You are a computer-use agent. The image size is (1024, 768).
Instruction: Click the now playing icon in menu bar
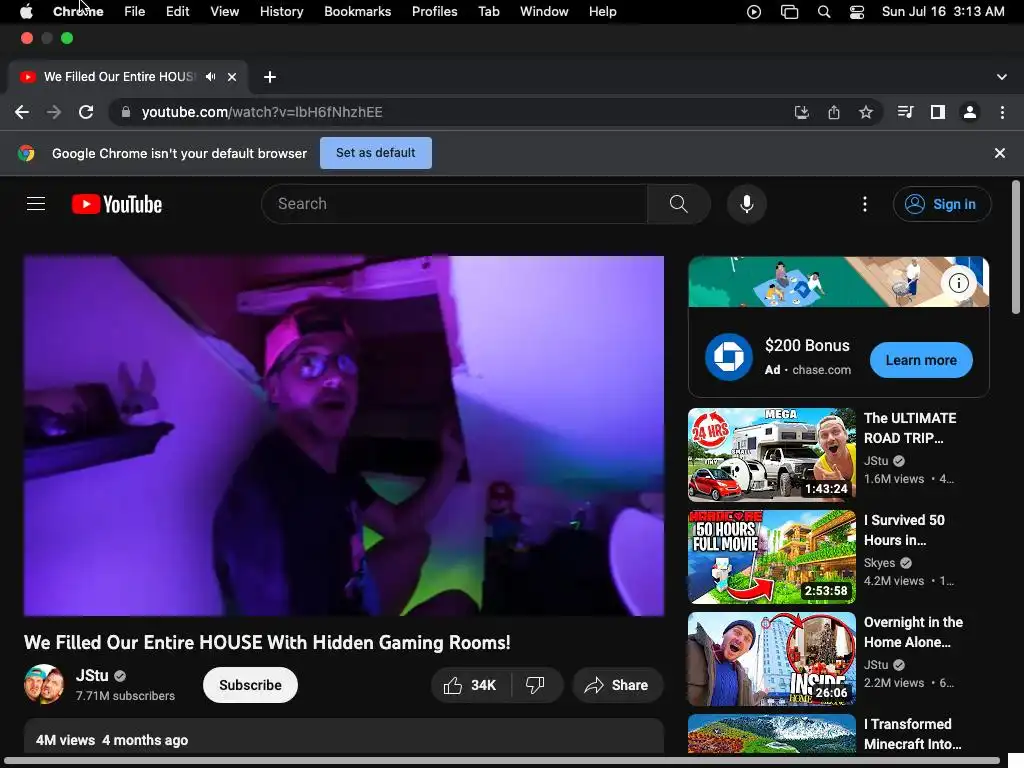coord(754,12)
